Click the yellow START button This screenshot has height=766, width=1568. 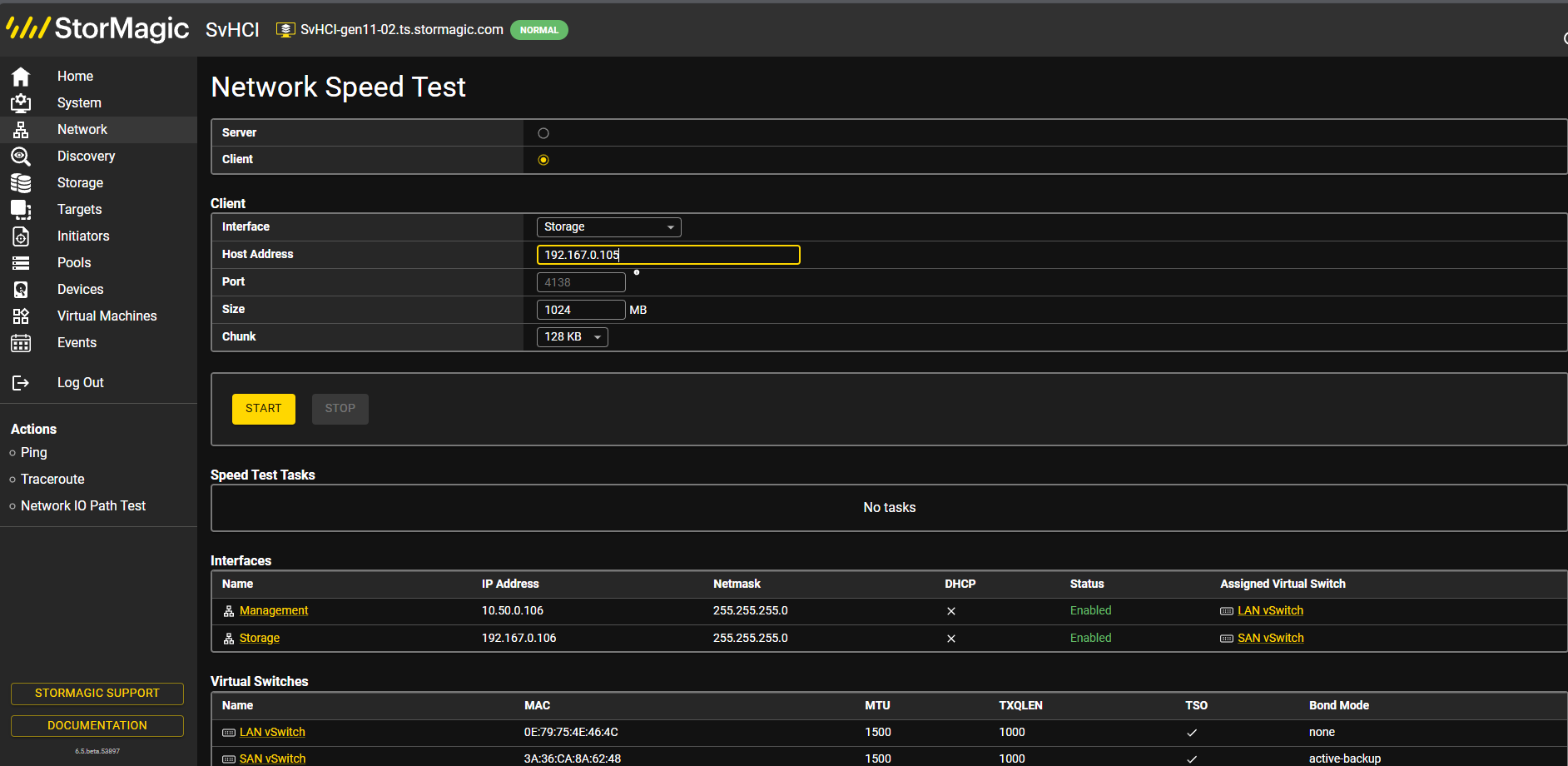tap(264, 409)
